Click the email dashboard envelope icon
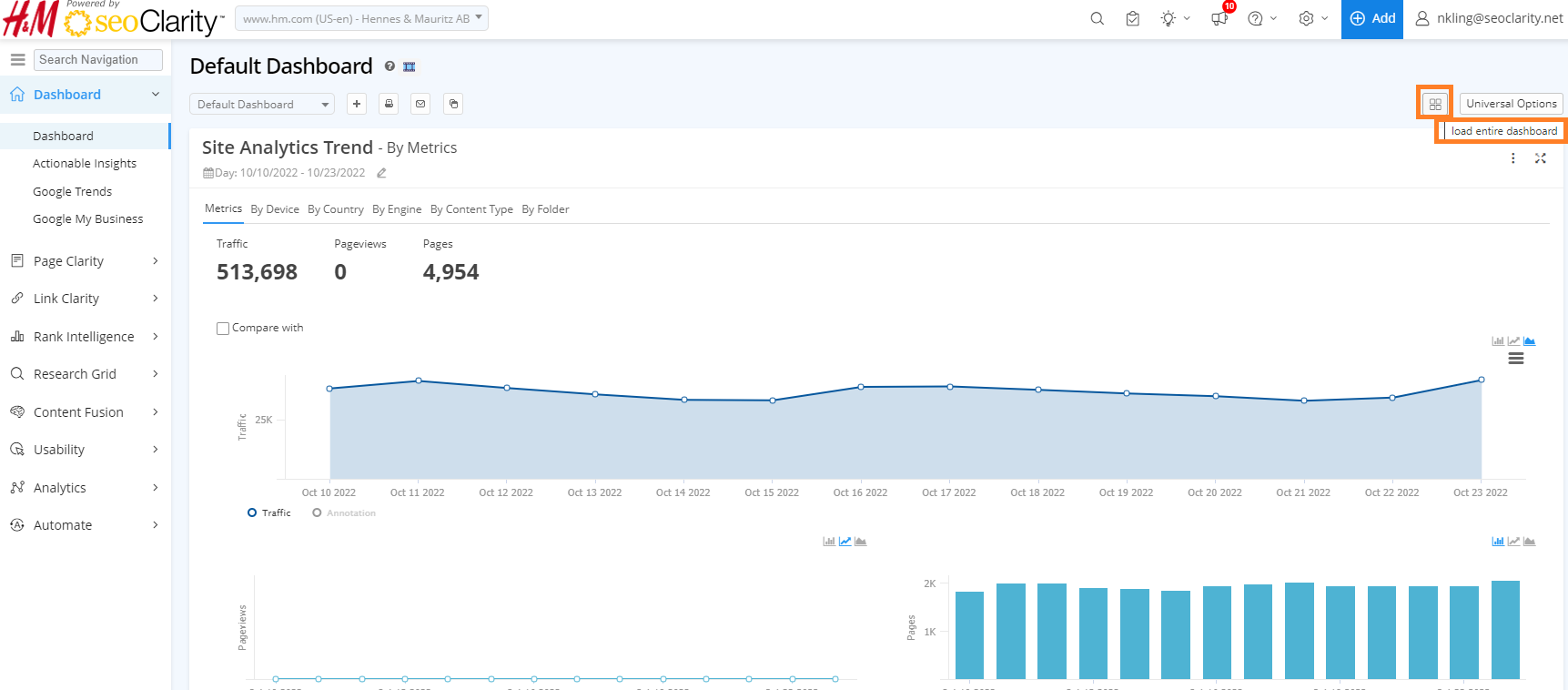Image resolution: width=1568 pixels, height=690 pixels. (420, 104)
